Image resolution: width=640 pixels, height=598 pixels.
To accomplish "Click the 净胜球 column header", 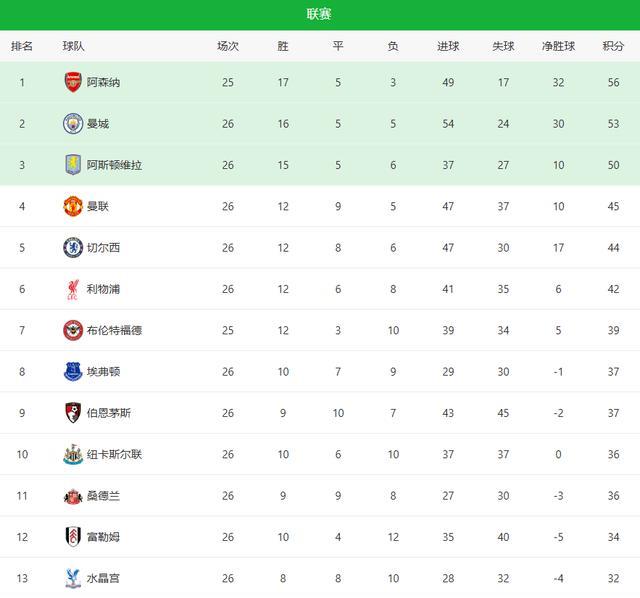I will [x=558, y=46].
